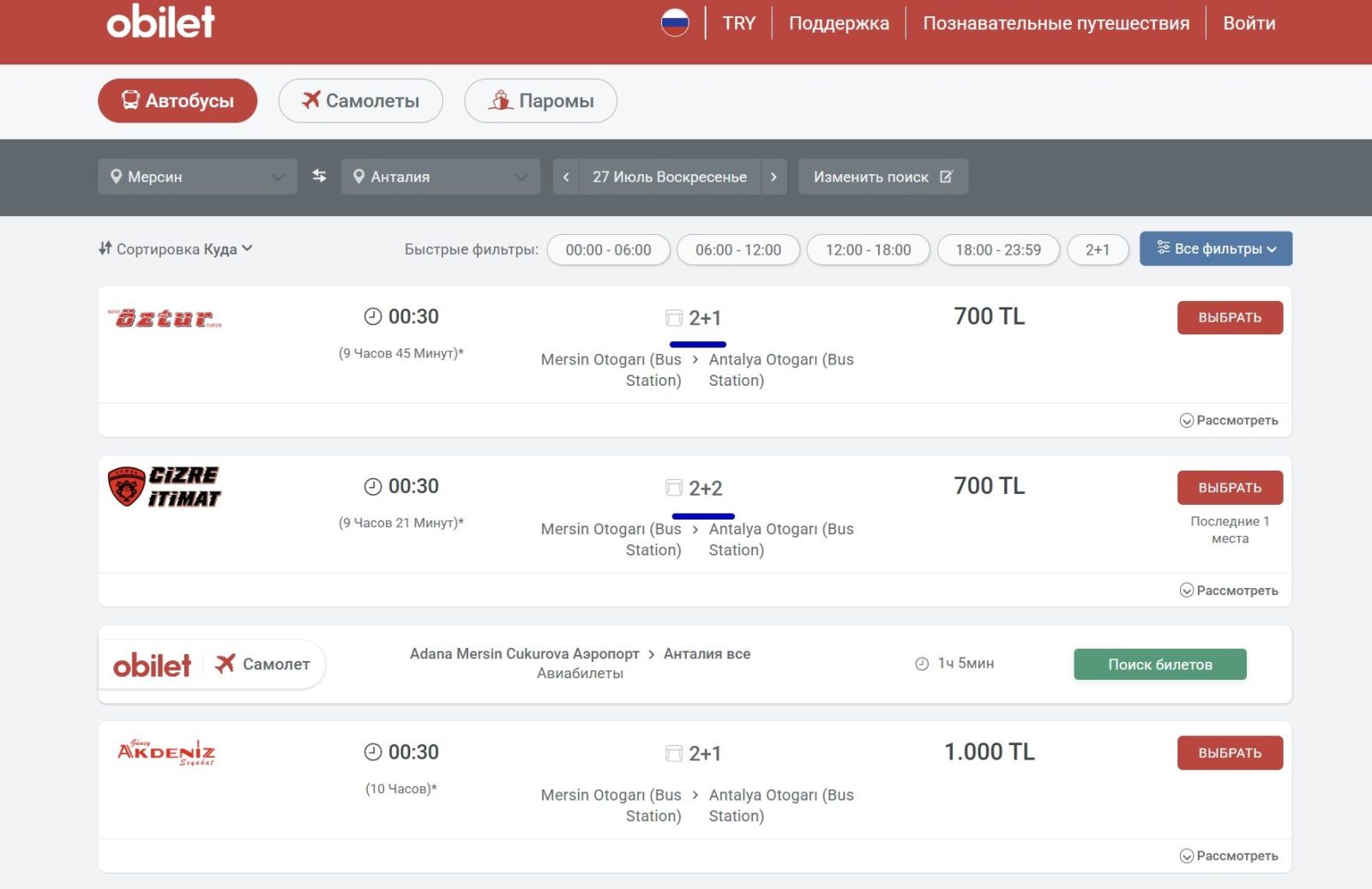Viewport: 1372px width, 889px height.
Task: Click (9 Часов 21 Минут)* duration text
Action: (400, 523)
